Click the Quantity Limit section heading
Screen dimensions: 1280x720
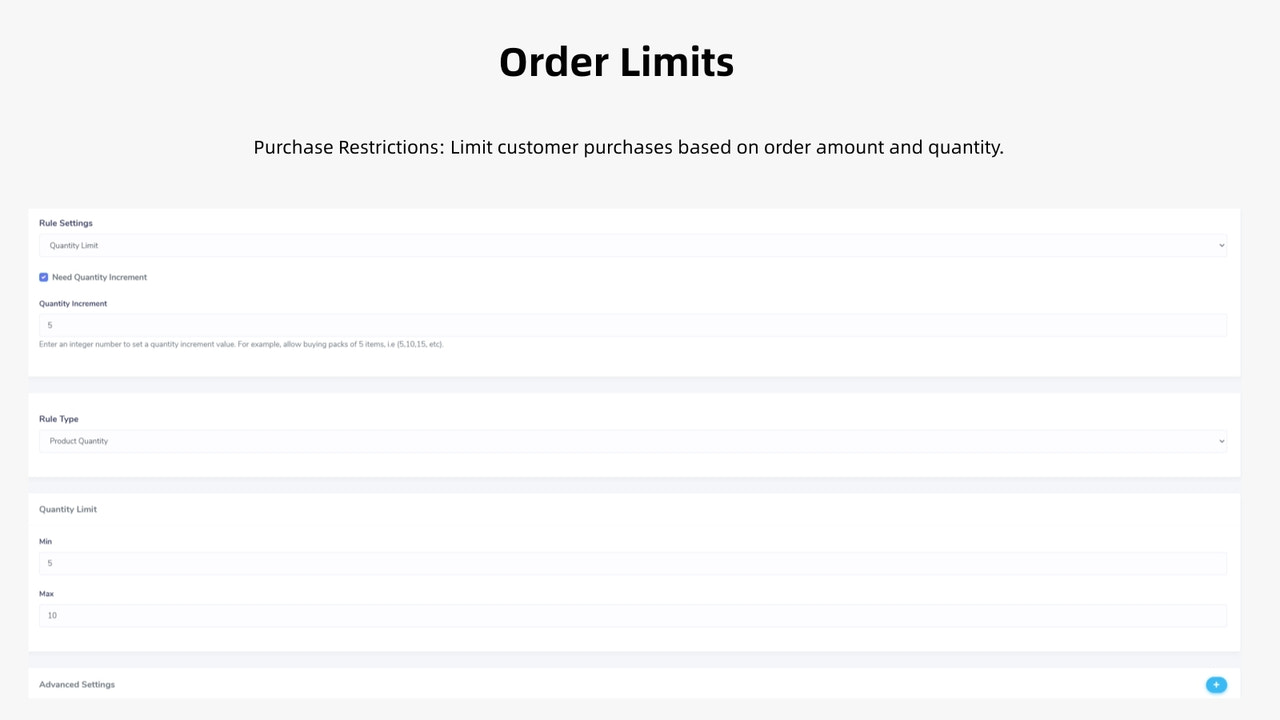(67, 509)
